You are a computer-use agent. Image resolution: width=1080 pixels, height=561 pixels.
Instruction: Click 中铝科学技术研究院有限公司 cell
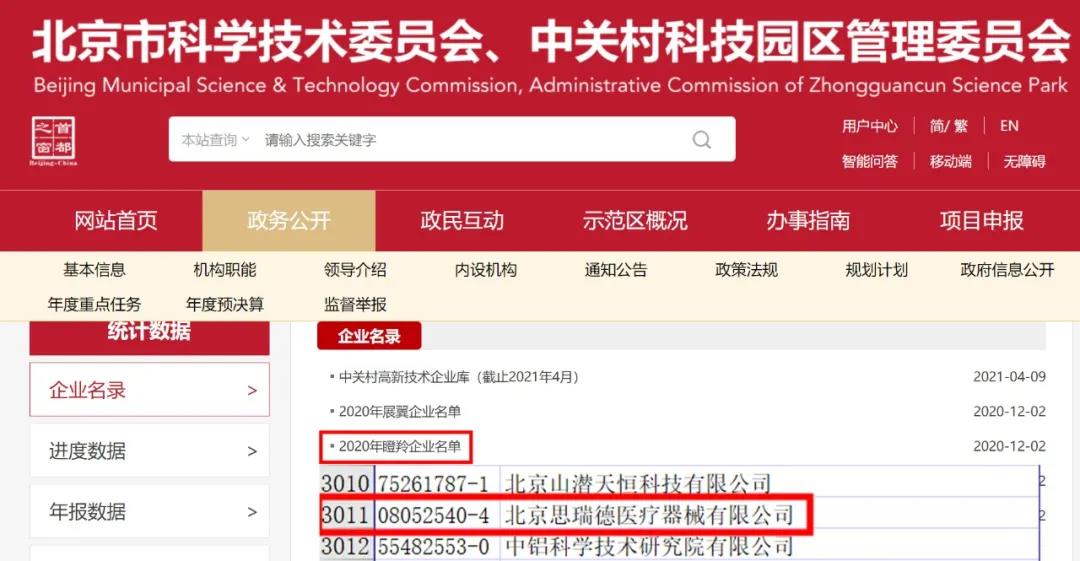click(x=650, y=547)
